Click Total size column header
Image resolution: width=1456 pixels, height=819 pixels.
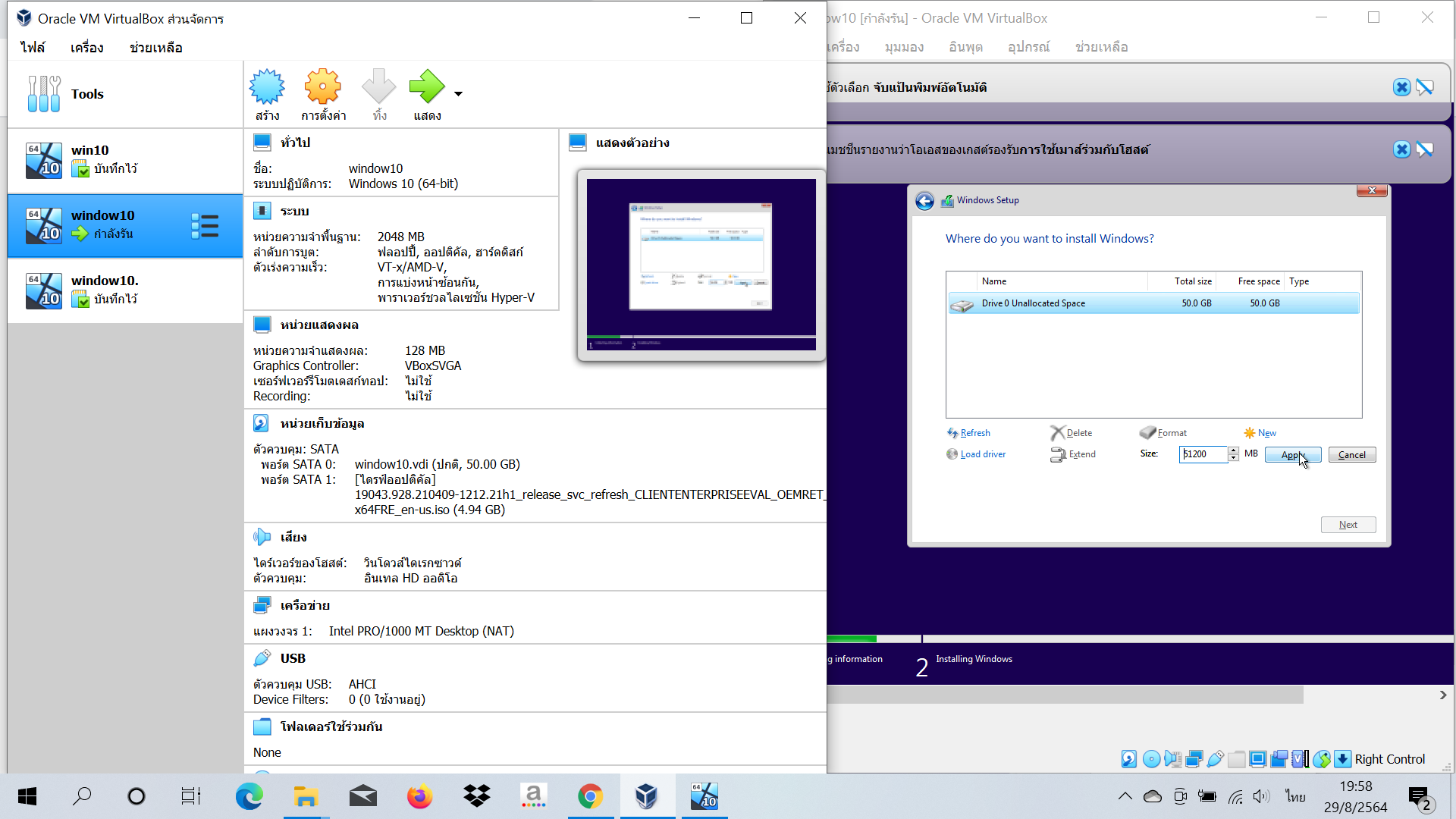[x=1182, y=281]
